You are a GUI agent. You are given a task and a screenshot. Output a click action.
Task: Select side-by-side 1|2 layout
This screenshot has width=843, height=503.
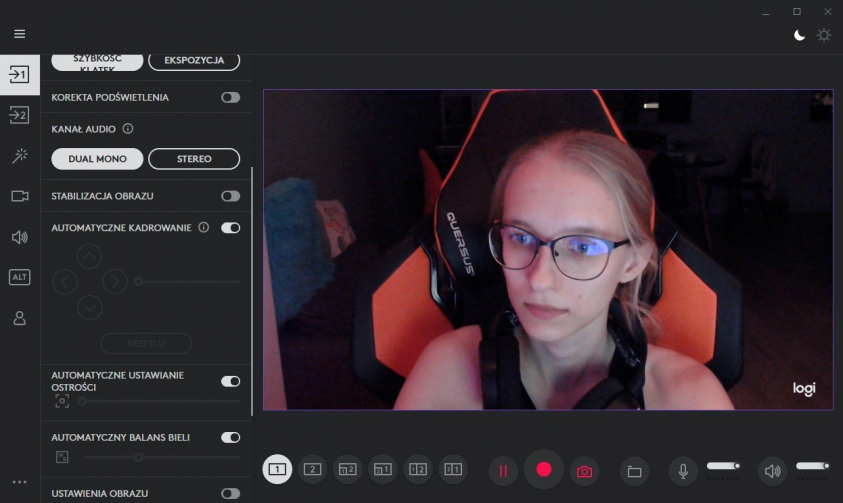pos(418,469)
